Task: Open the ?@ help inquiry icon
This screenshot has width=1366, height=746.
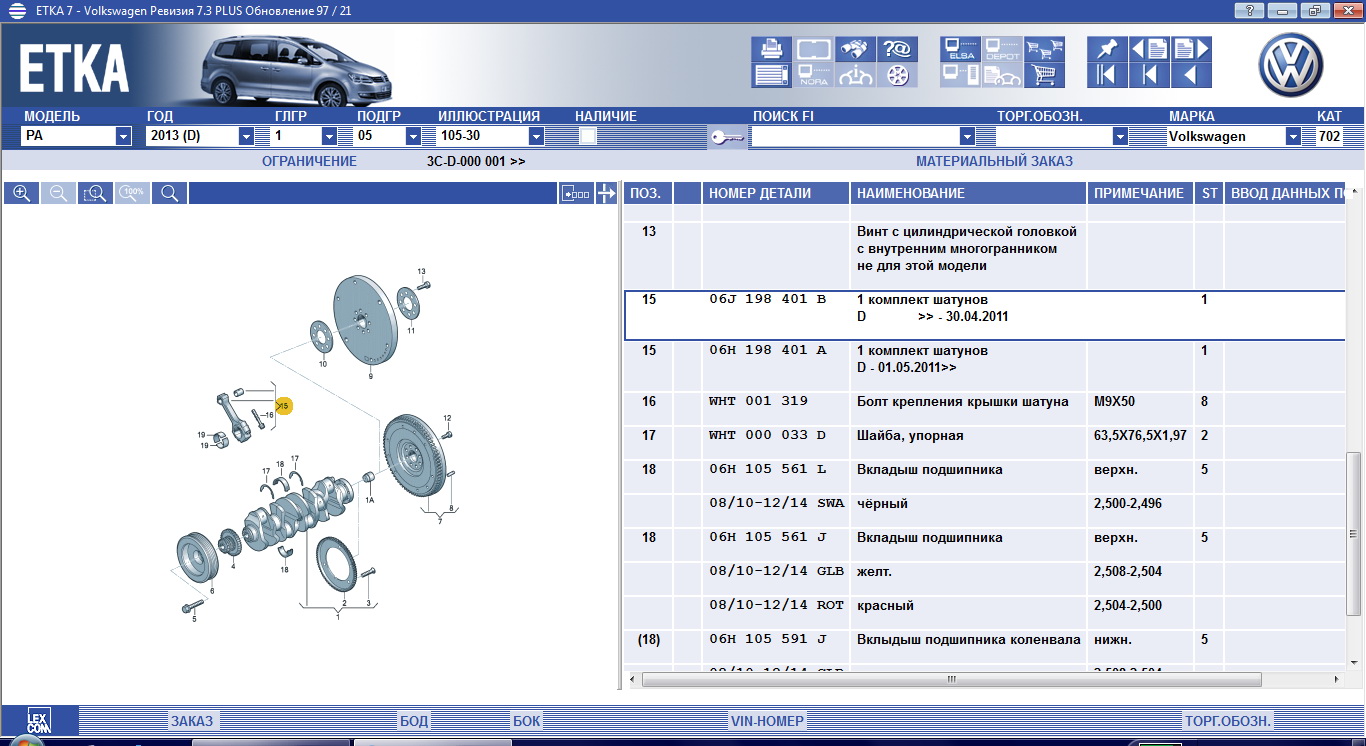Action: click(898, 49)
